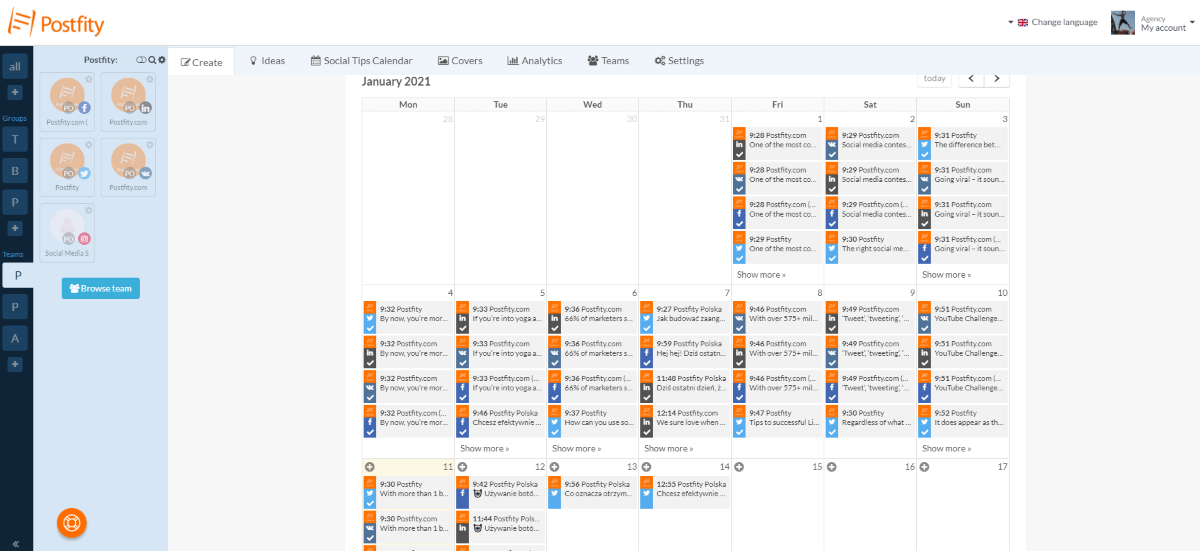This screenshot has width=1200, height=551.
Task: Open the 11:48 Postfity Polska 'Dziś ostatni dzień' post
Action: coord(685,387)
